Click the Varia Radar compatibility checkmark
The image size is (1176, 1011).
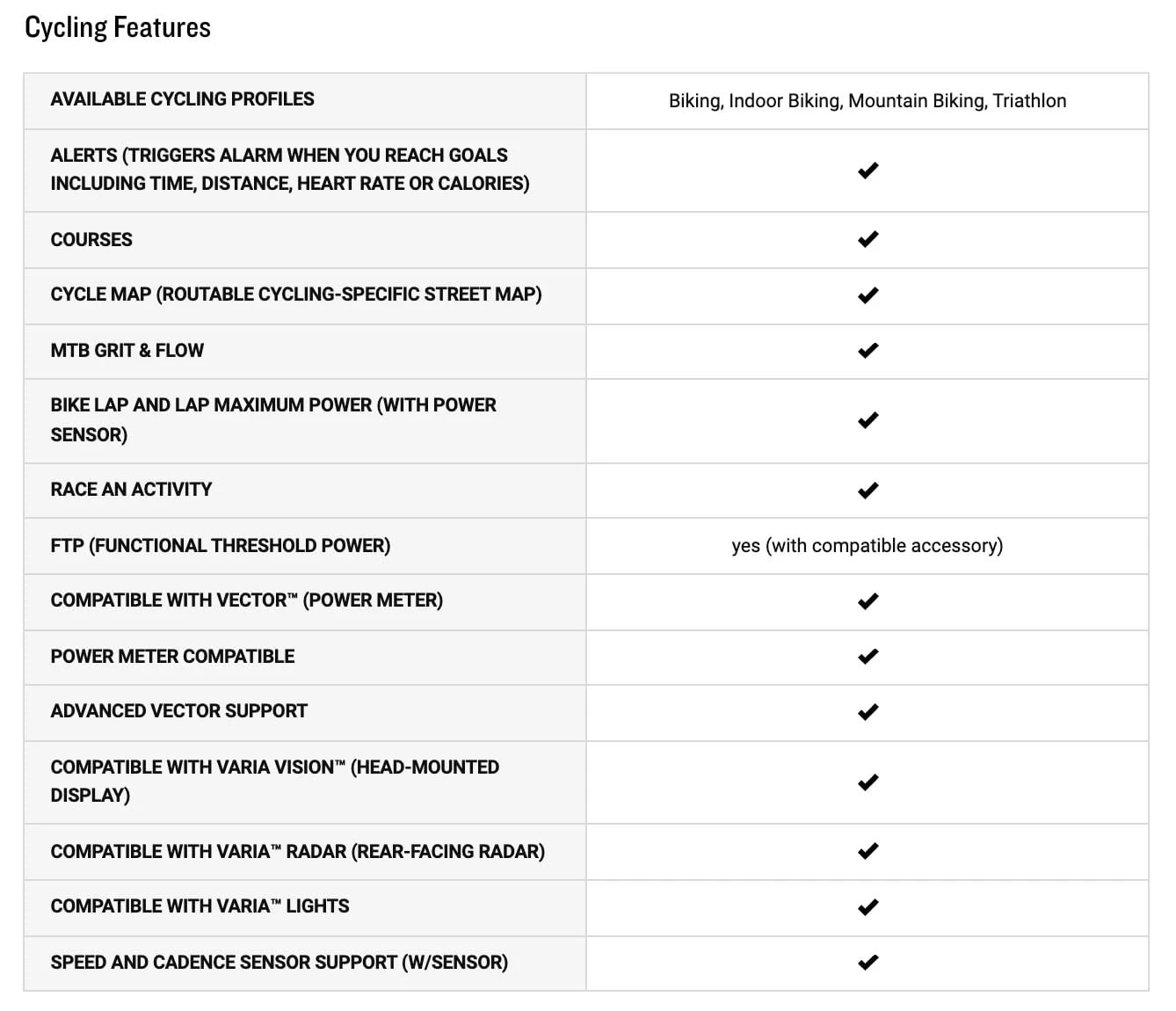867,851
